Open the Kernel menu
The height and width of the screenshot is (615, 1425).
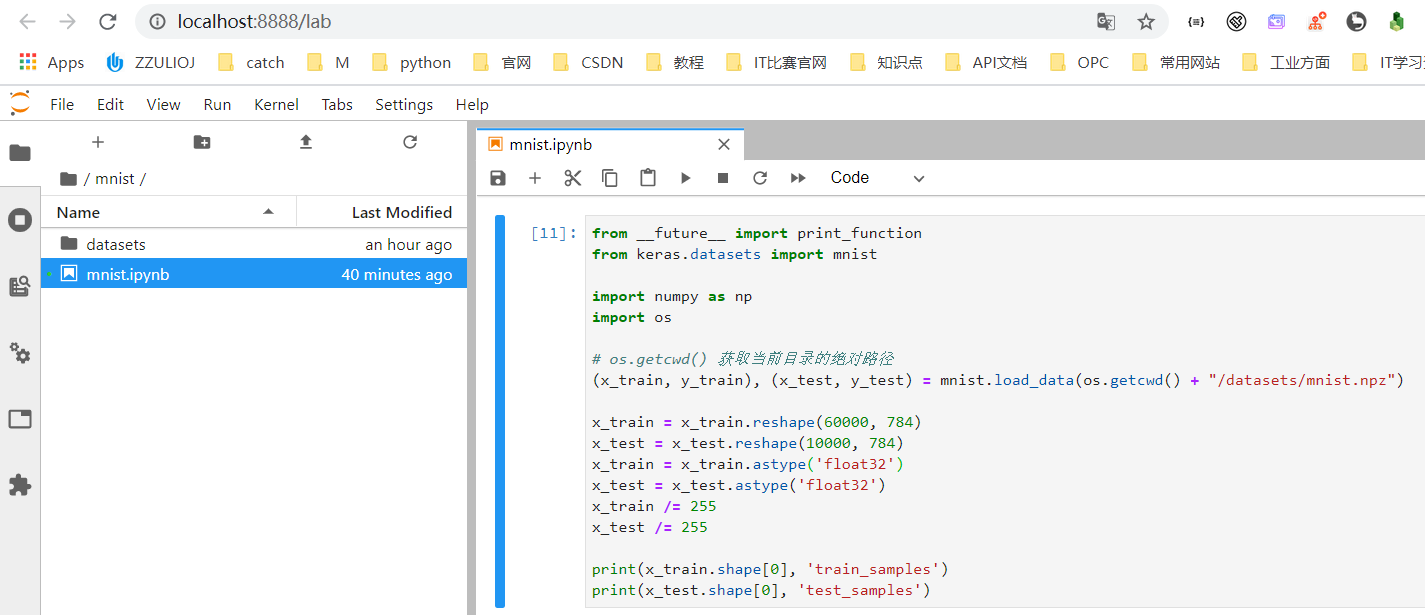pyautogui.click(x=276, y=104)
